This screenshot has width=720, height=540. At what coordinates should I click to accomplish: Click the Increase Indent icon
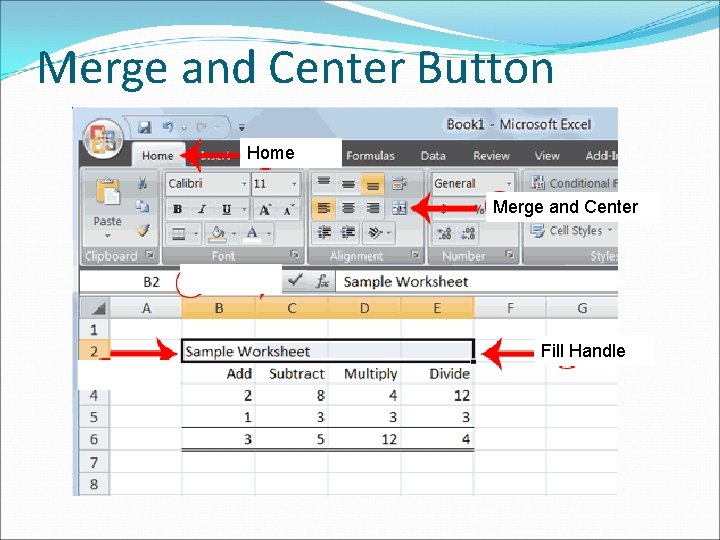[349, 233]
